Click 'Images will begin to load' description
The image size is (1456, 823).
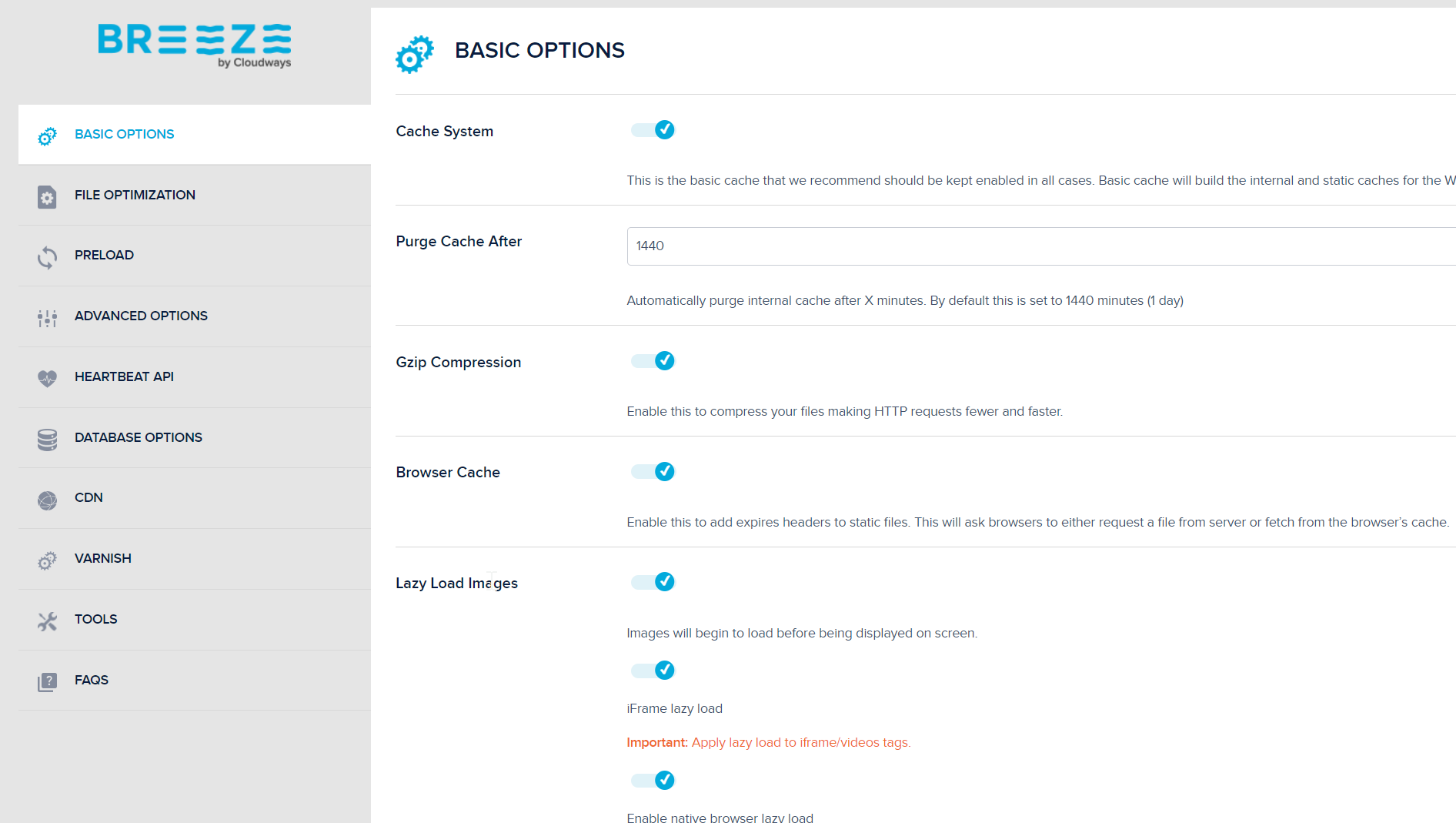click(x=802, y=634)
